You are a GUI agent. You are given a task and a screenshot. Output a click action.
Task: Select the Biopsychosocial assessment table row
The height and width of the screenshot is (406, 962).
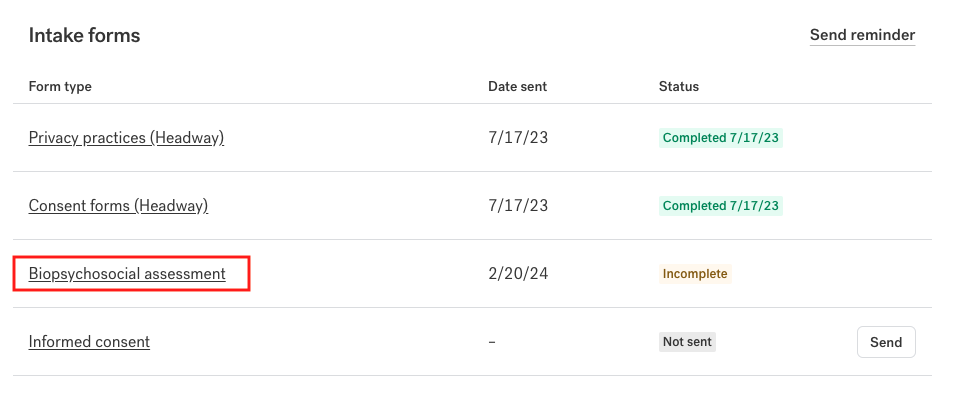472,274
